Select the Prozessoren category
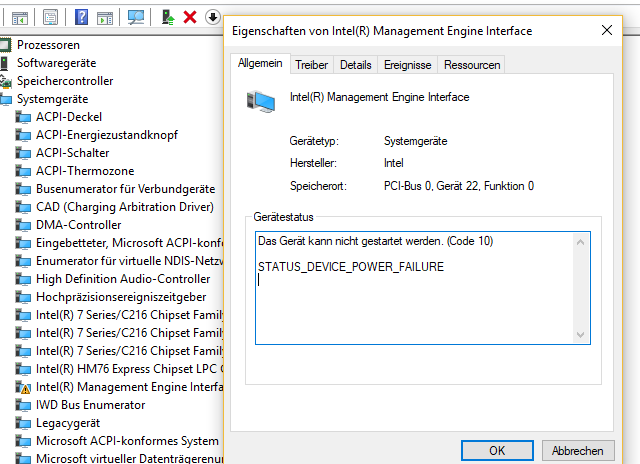640x464 pixels. point(48,45)
